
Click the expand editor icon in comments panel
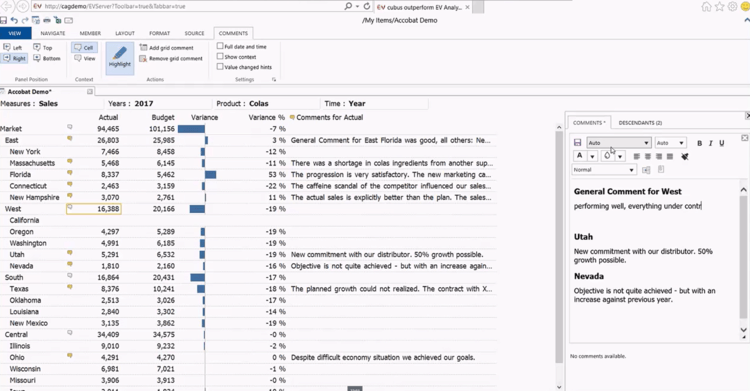744,138
